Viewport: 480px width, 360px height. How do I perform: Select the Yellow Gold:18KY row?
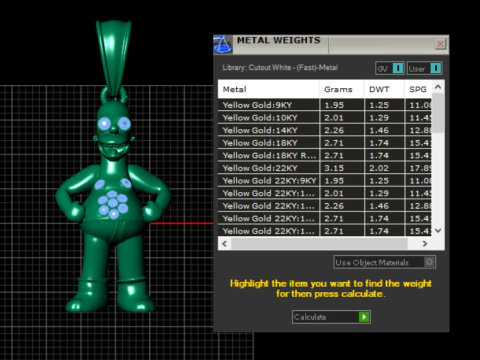pyautogui.click(x=325, y=143)
